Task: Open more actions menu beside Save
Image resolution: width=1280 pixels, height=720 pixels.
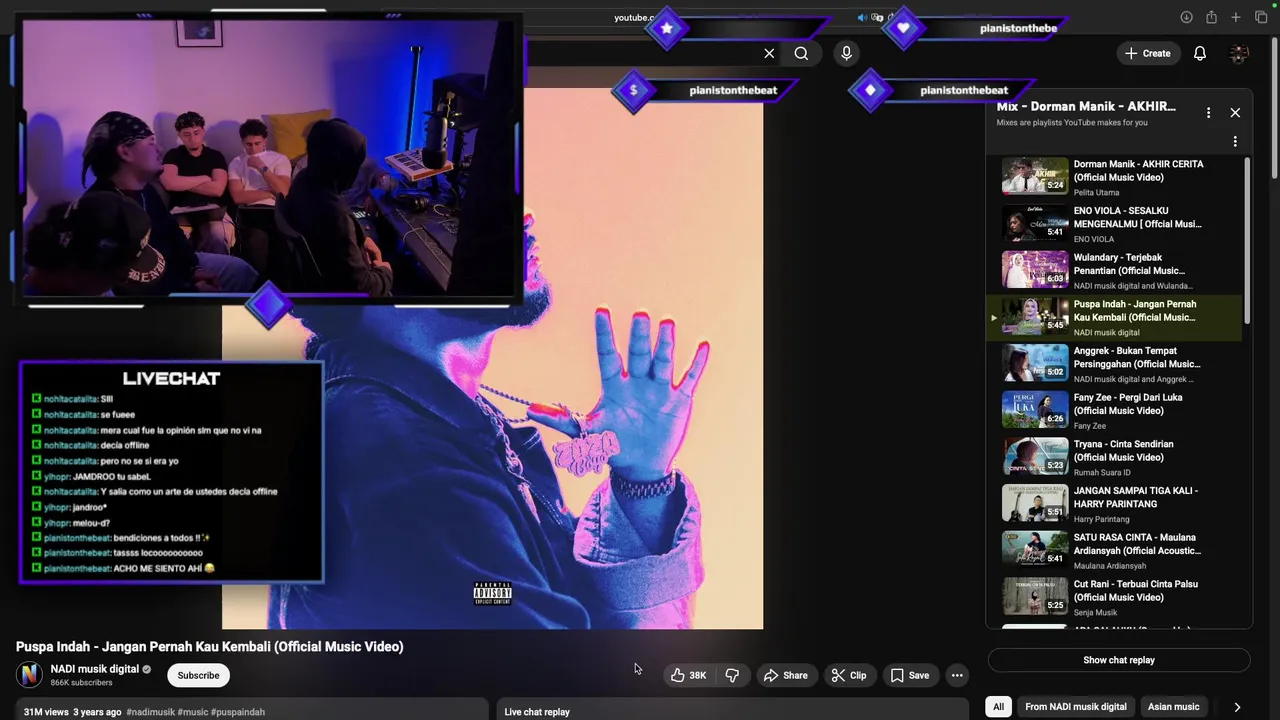Action: (x=957, y=675)
